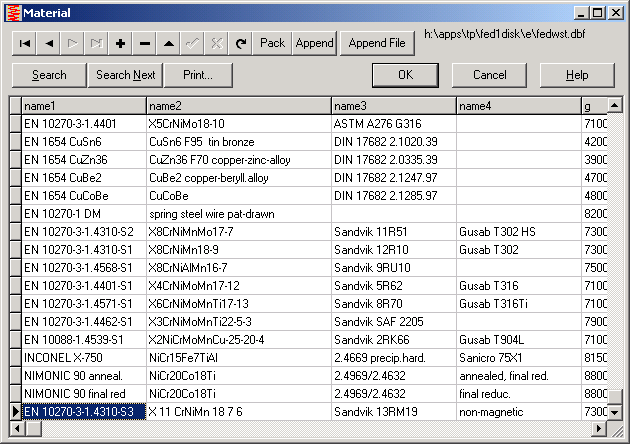Select the INCONEL X-750 row cell
The height and width of the screenshot is (444, 630).
click(x=83, y=357)
